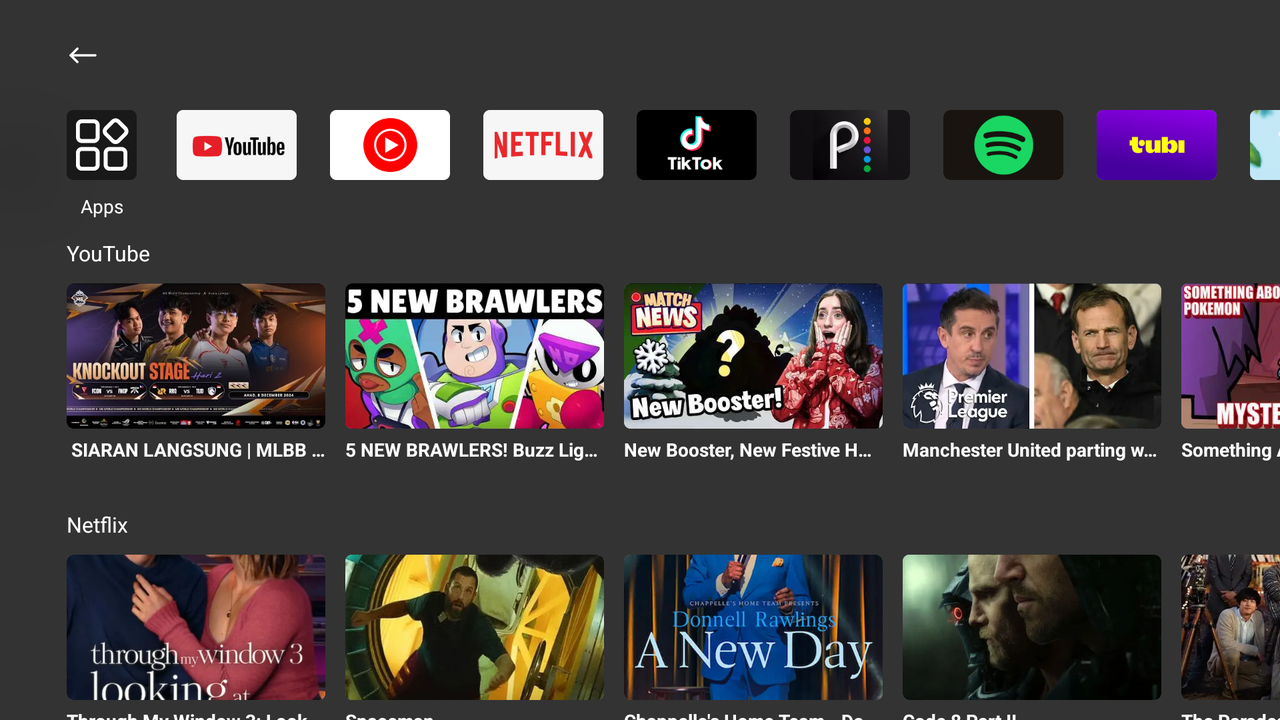Open the Manchester United Premier League video
The height and width of the screenshot is (720, 1280).
pyautogui.click(x=1031, y=356)
